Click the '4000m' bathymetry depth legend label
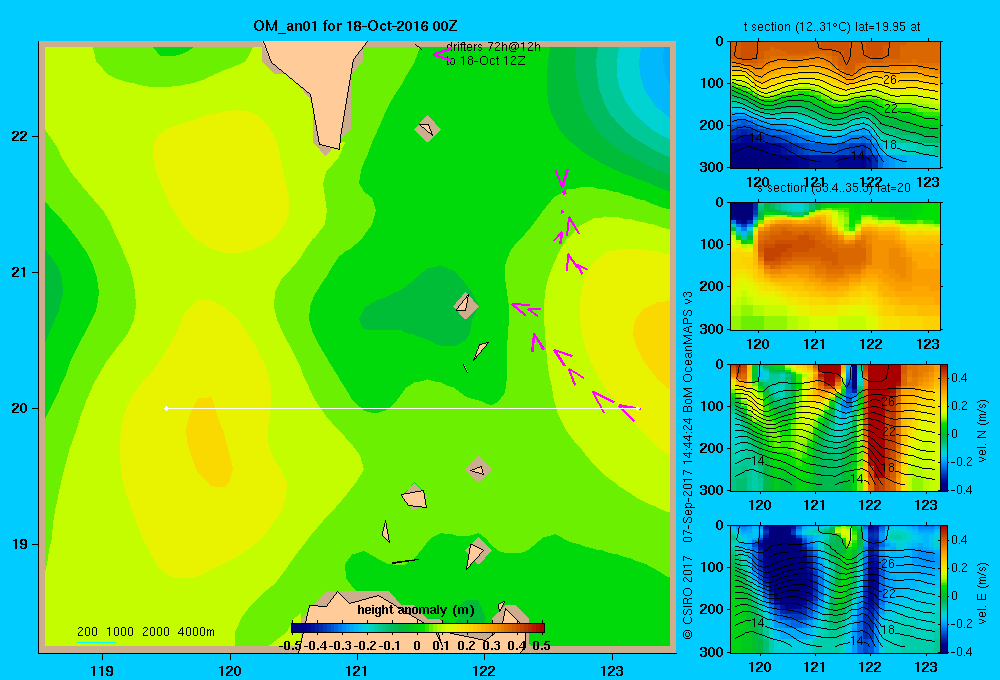The width and height of the screenshot is (1000, 680). (x=196, y=632)
